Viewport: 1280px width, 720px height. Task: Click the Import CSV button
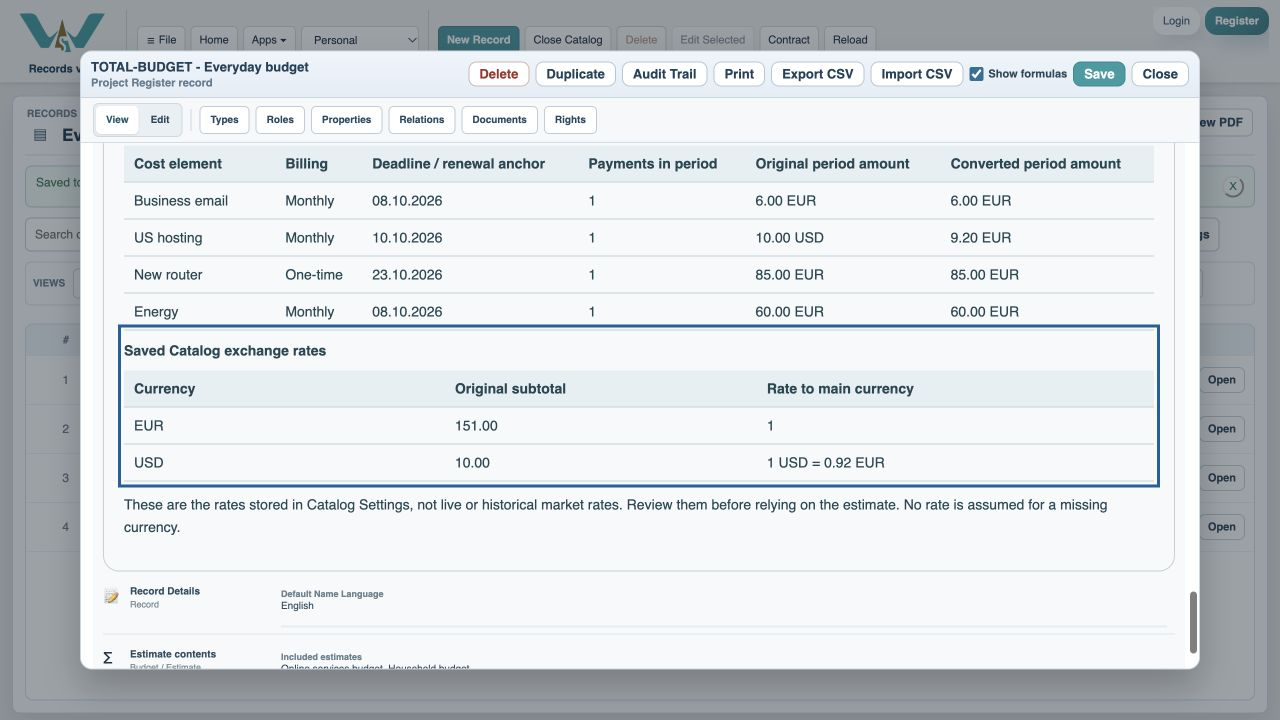(917, 74)
